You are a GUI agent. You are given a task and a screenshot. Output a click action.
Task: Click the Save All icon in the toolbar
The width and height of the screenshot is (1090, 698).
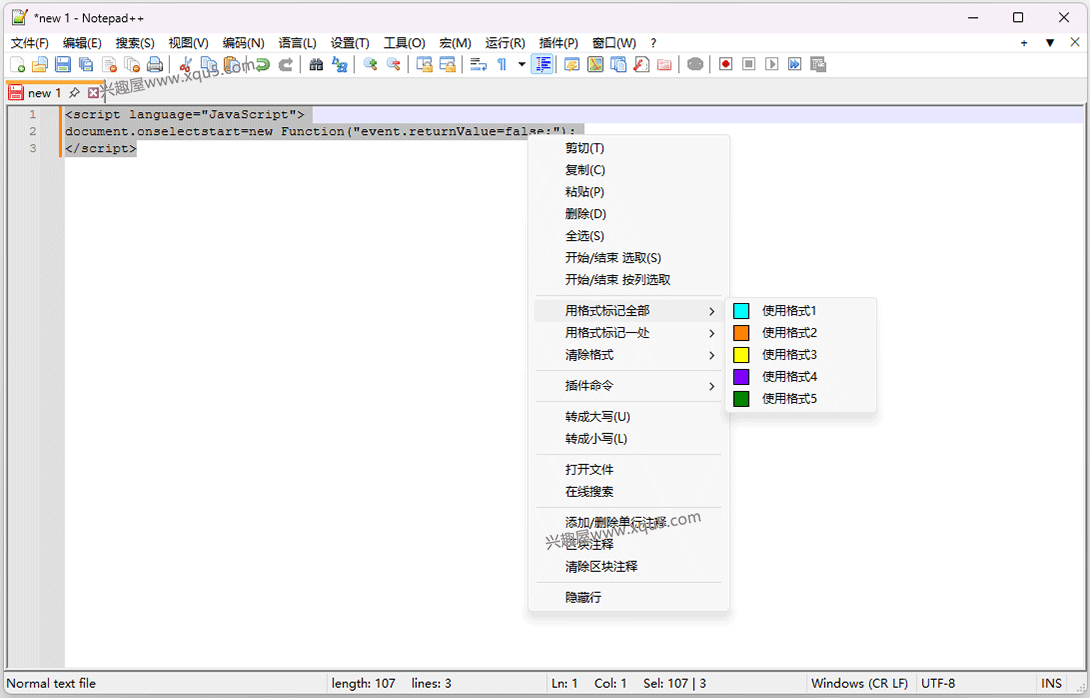click(86, 65)
